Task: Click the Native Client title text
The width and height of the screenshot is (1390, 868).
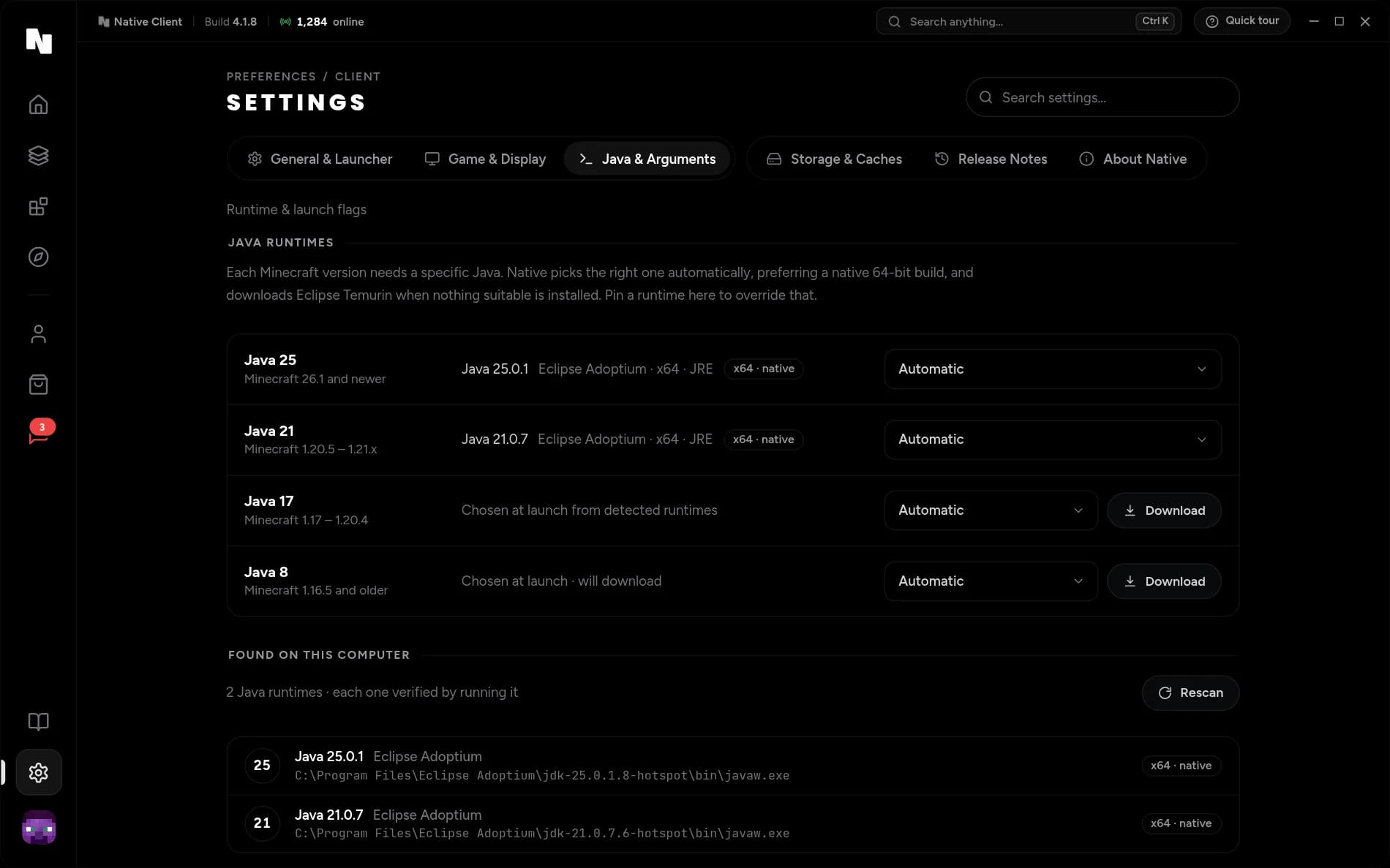Action: 148,22
